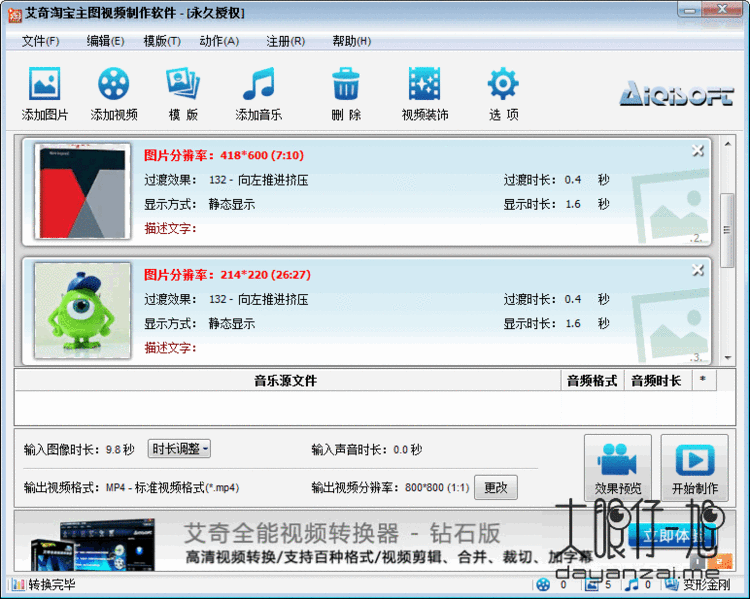The width and height of the screenshot is (750, 599).
Task: Click the converter product box image in banner
Action: coord(92,545)
